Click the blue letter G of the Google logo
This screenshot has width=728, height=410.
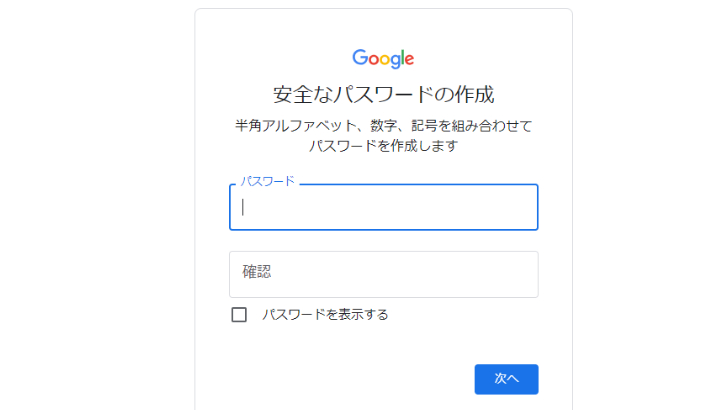tap(360, 57)
